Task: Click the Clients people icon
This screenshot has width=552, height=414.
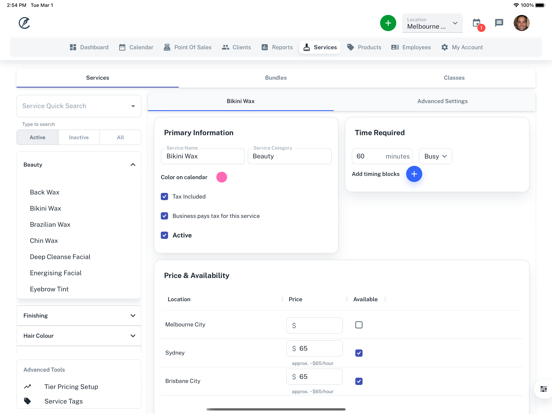Action: [x=225, y=47]
